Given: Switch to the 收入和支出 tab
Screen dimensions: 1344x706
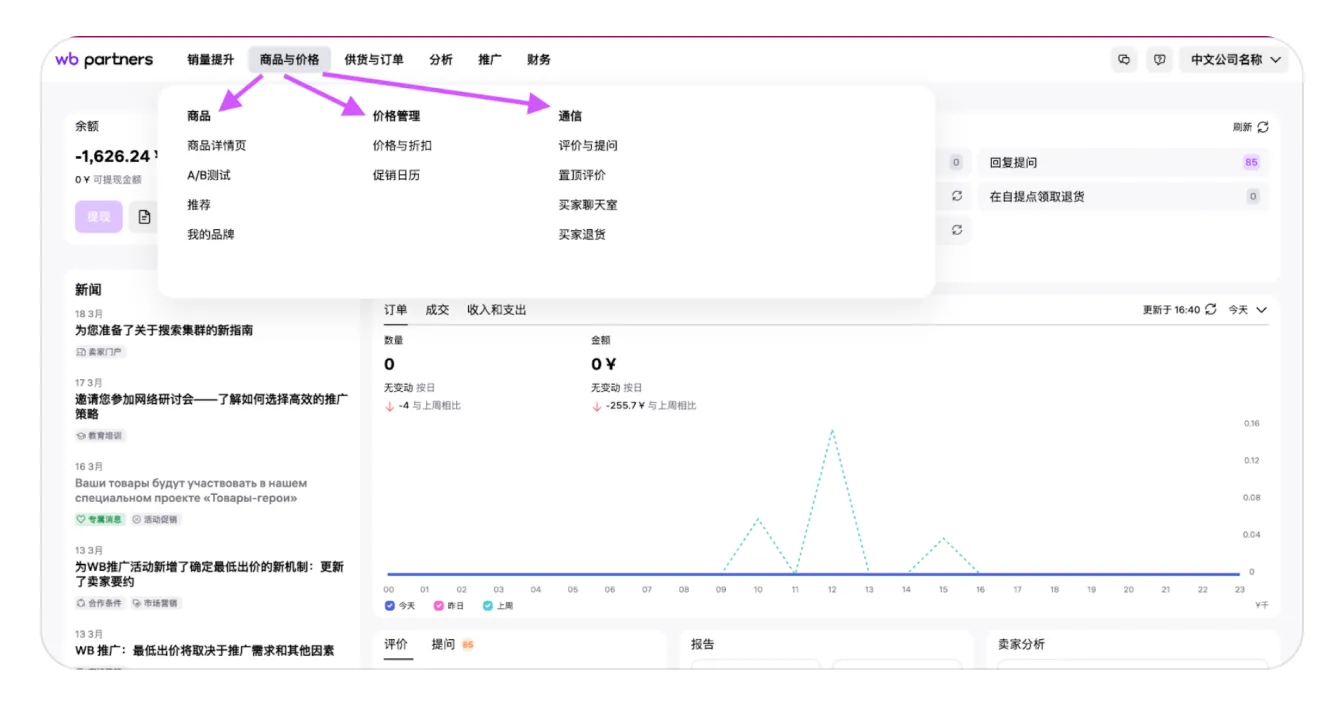Looking at the screenshot, I should [x=496, y=310].
